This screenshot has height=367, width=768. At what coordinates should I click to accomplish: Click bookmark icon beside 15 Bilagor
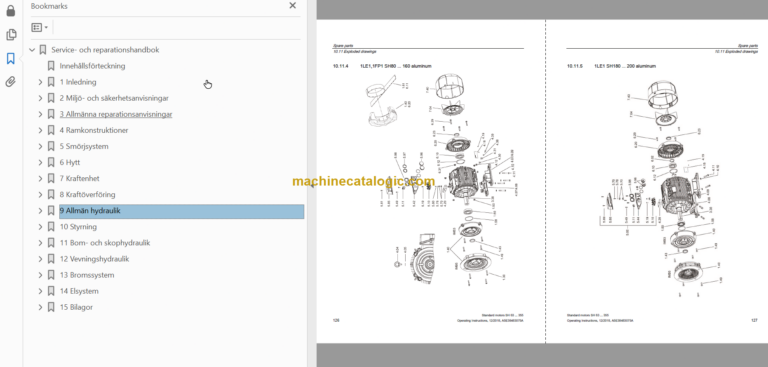[x=51, y=308]
